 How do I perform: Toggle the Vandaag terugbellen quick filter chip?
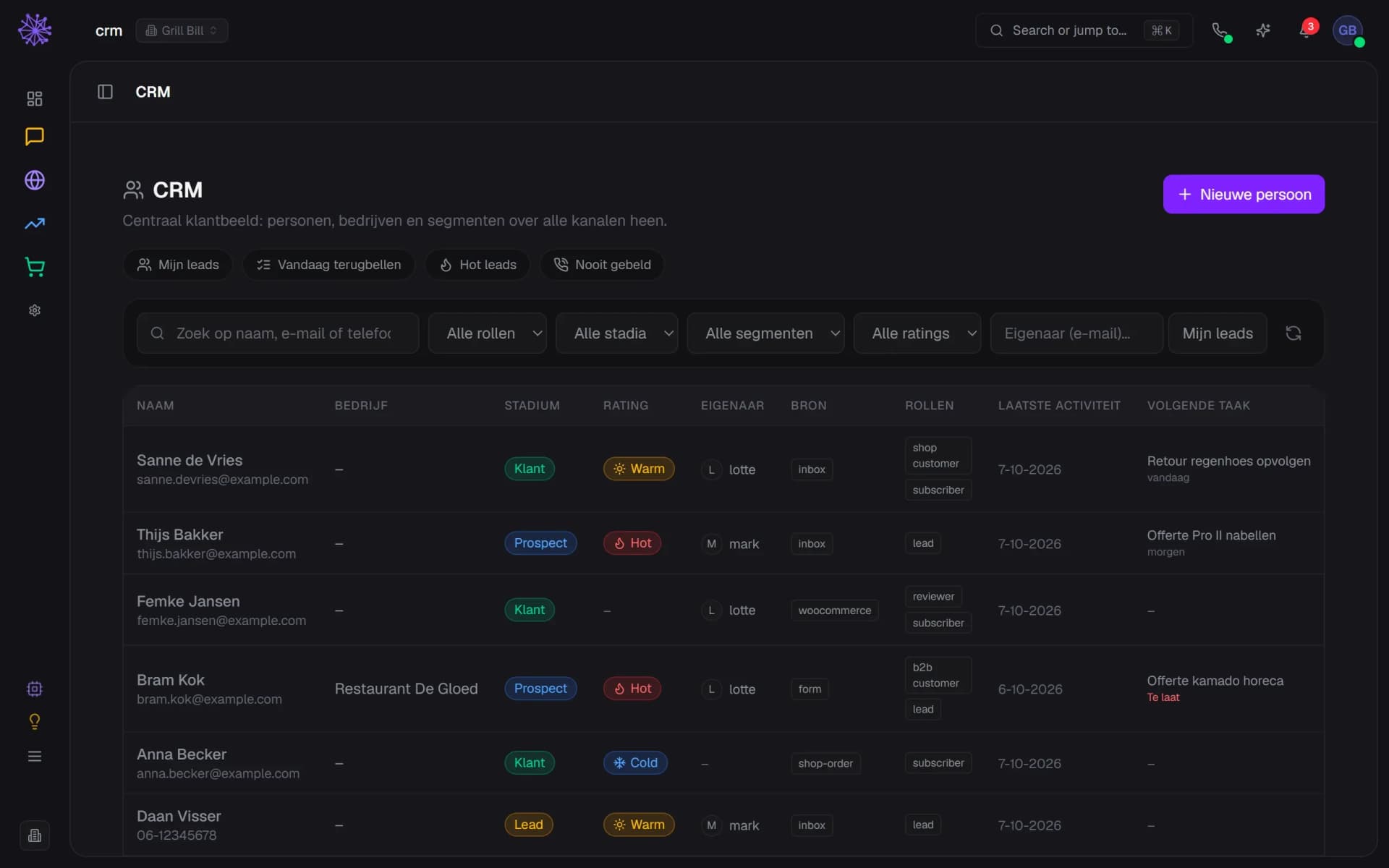point(328,265)
